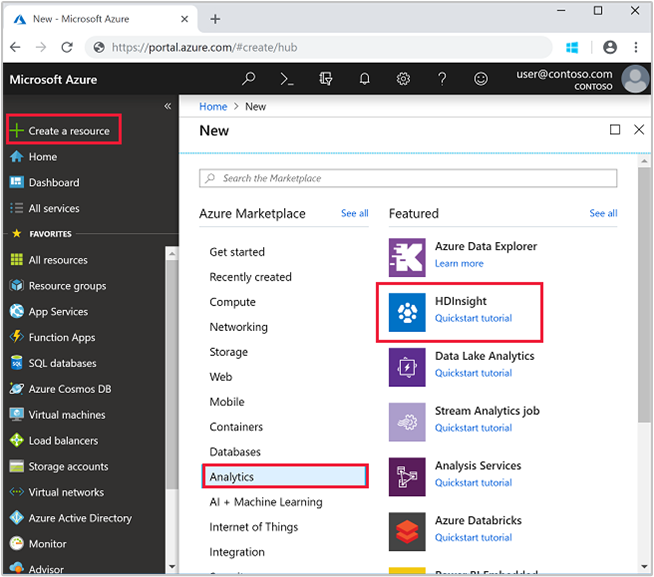
Task: Click the HDInsight icon
Action: coord(407,312)
